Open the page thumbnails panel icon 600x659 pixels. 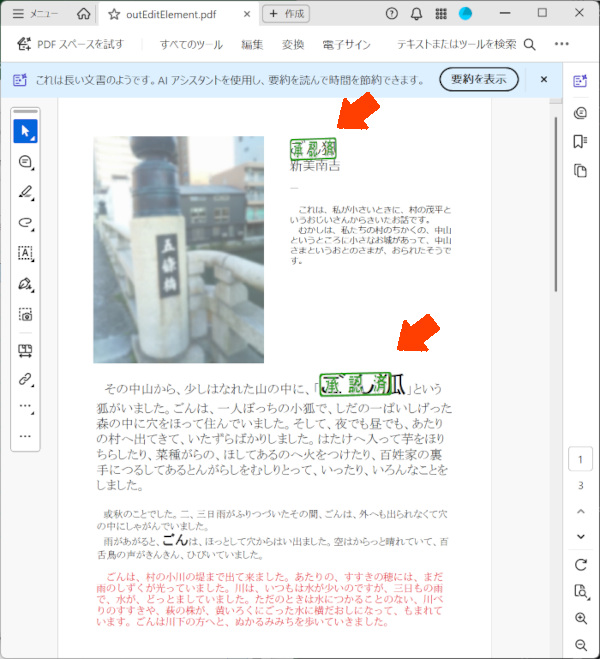(580, 171)
